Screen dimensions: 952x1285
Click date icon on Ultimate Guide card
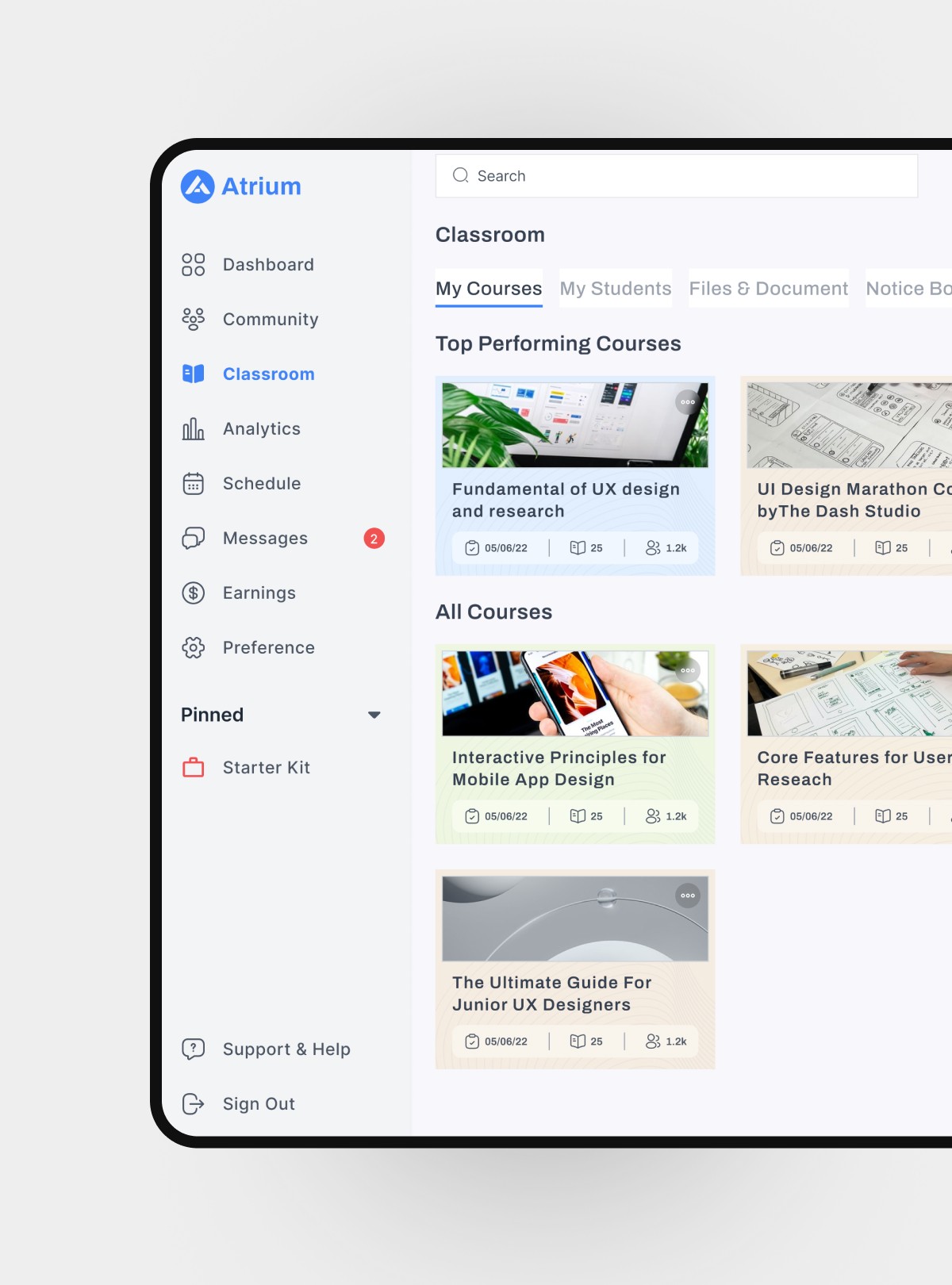[x=472, y=1041]
